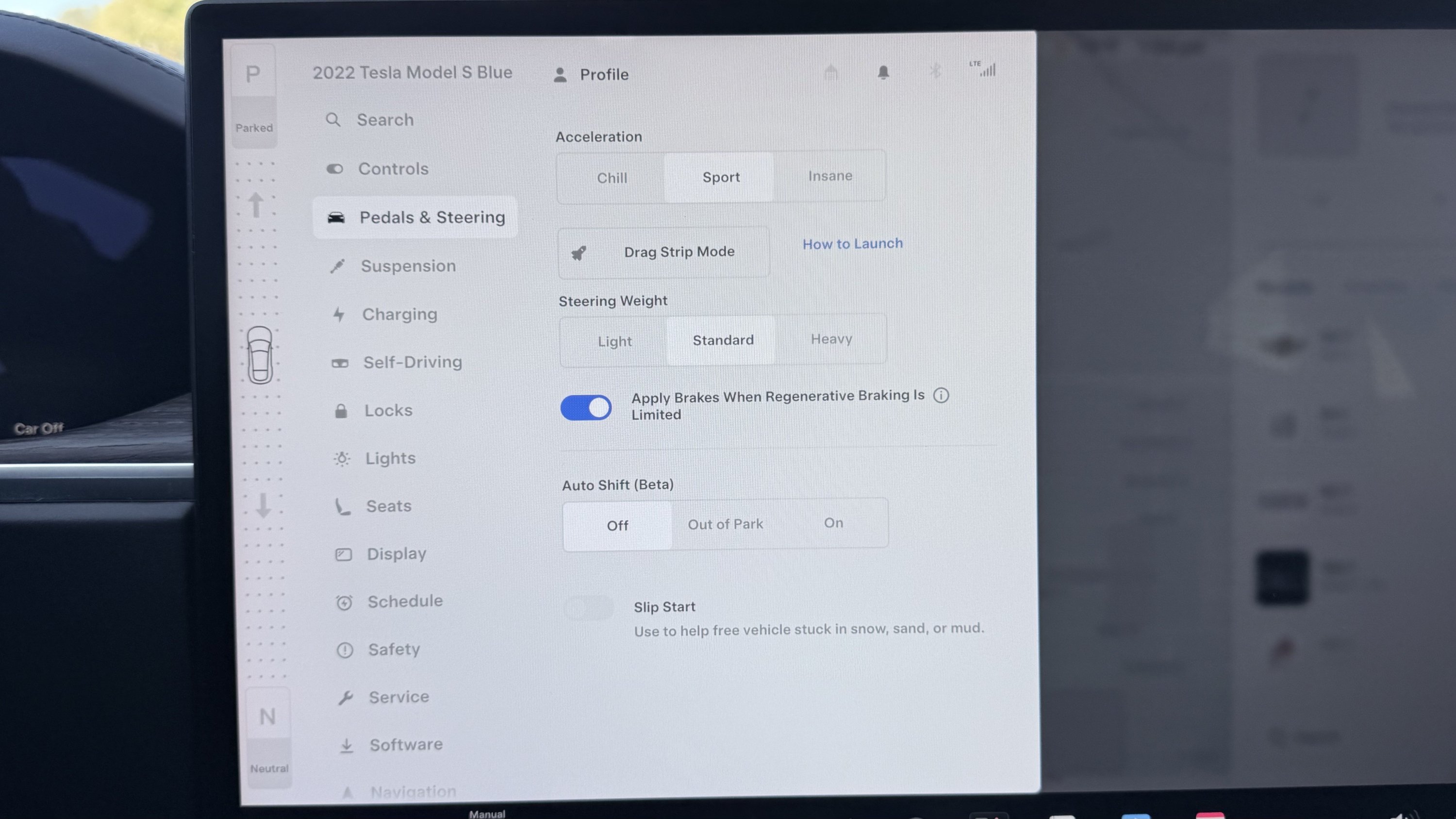Toggle Apply Brakes When Regenerative Braking Limited
This screenshot has height=819, width=1456.
(x=586, y=407)
